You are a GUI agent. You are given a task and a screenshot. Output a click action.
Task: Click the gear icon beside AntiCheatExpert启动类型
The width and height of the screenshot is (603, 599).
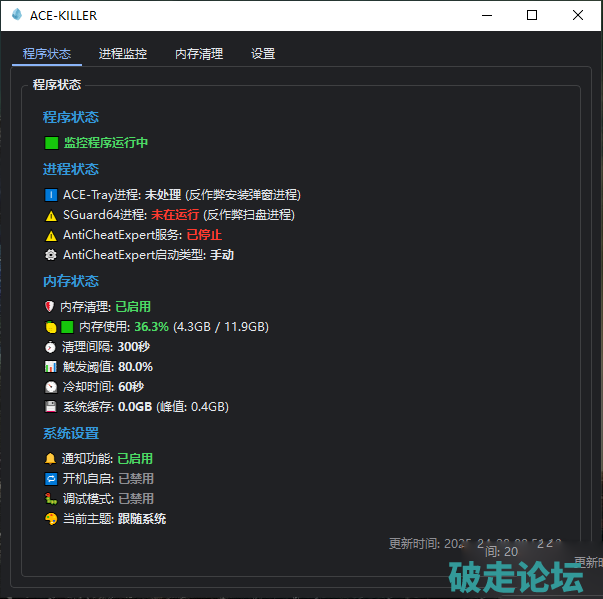[x=51, y=255]
